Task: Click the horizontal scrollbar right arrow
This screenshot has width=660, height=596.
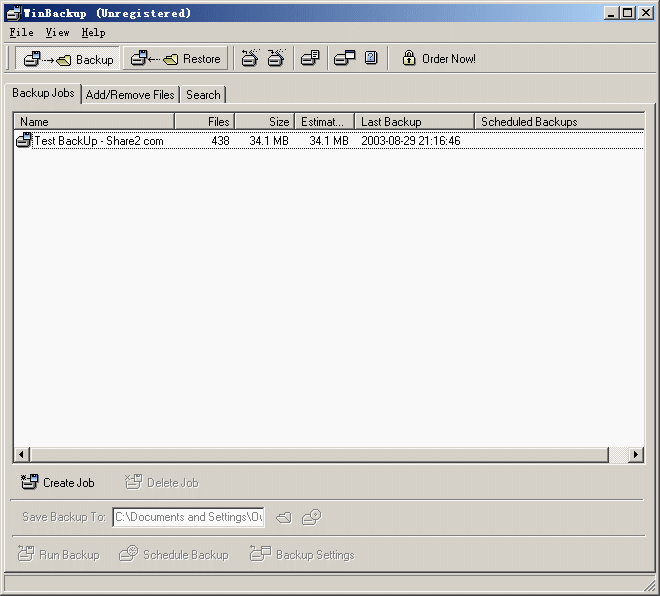Action: click(x=635, y=455)
